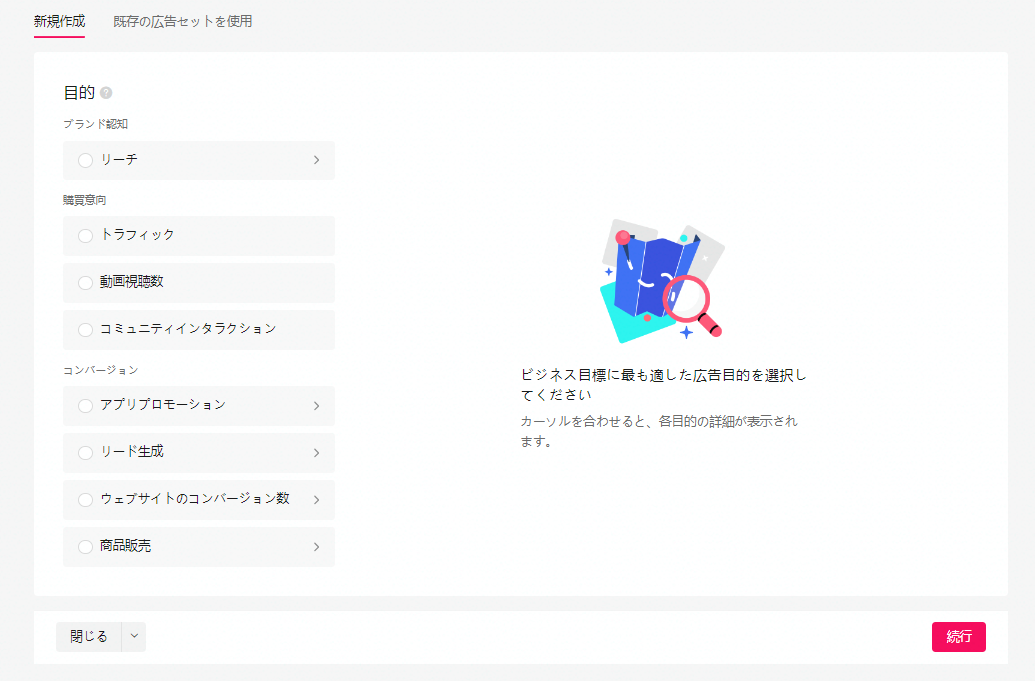Click the help icon next to 目的
This screenshot has height=681, width=1035.
(x=106, y=93)
